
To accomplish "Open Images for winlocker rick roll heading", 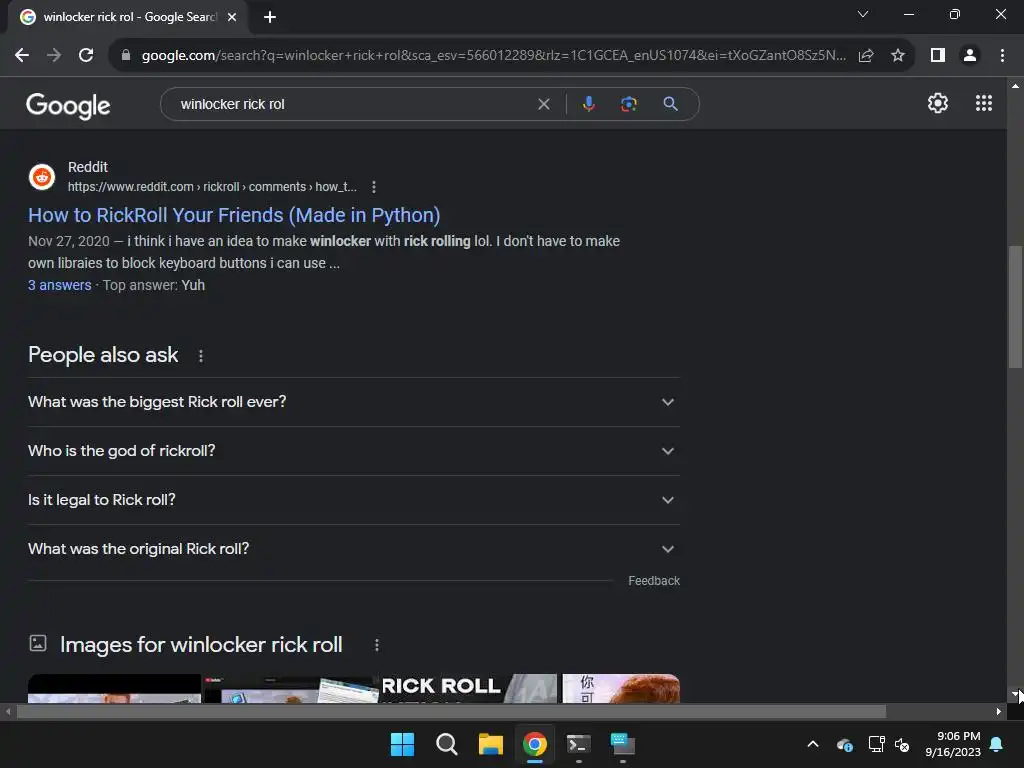I will 200,645.
